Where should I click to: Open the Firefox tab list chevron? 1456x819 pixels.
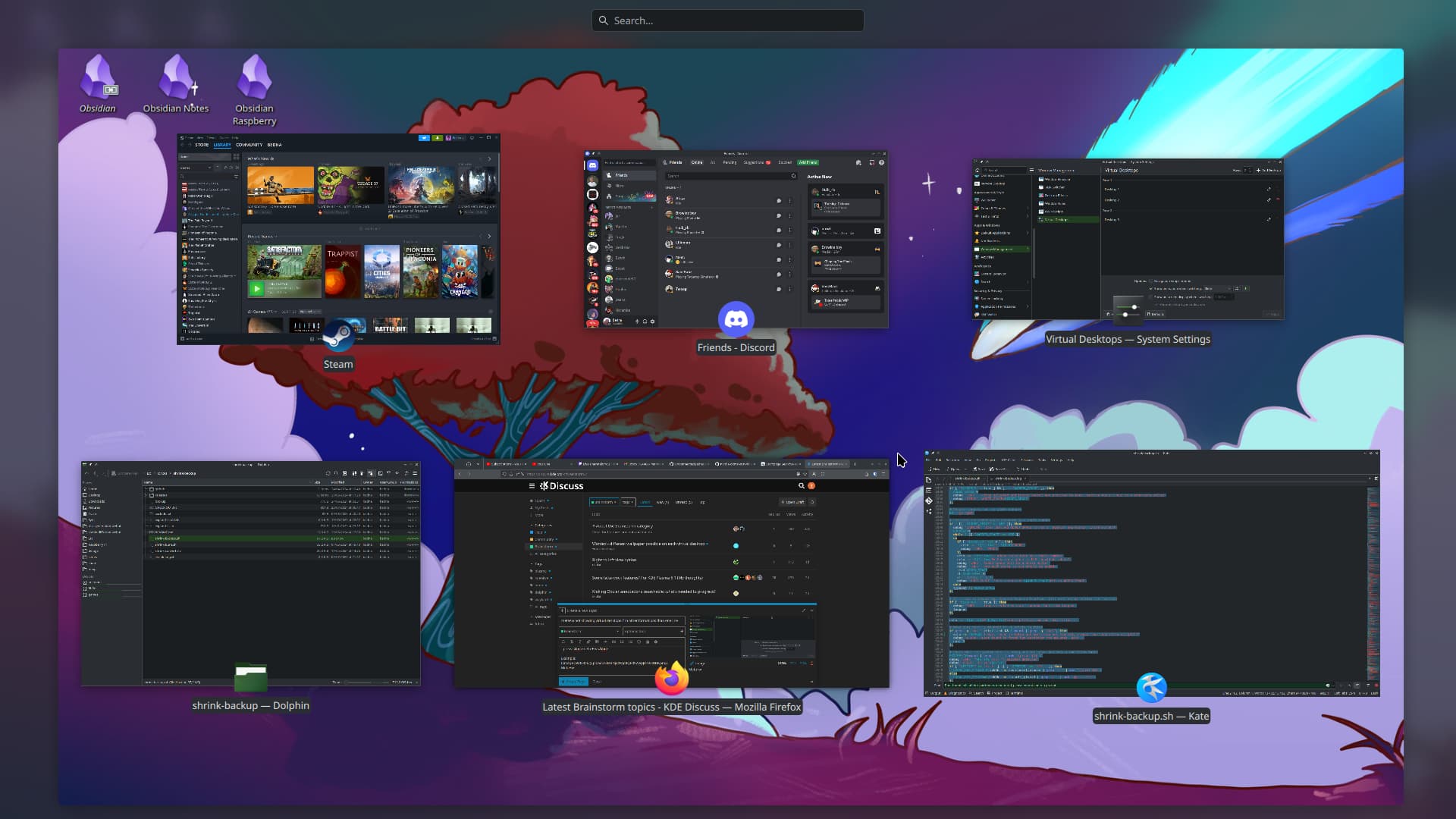(x=478, y=464)
